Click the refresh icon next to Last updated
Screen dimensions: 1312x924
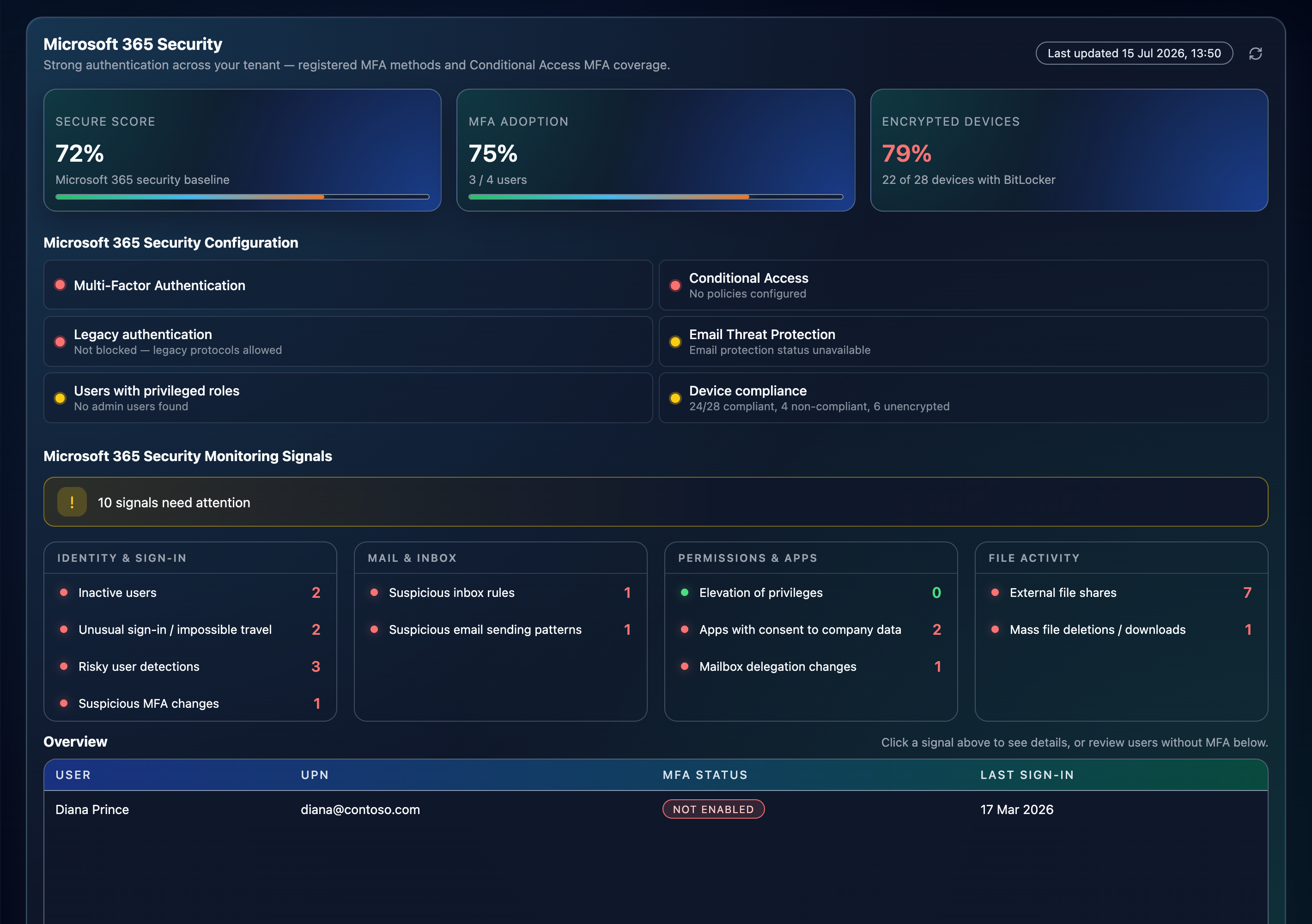pos(1255,54)
